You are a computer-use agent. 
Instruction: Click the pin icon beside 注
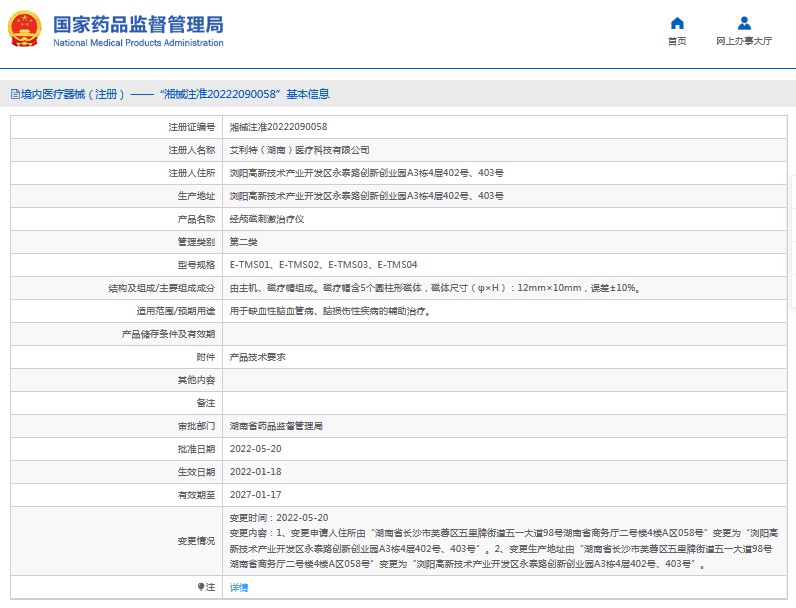201,587
